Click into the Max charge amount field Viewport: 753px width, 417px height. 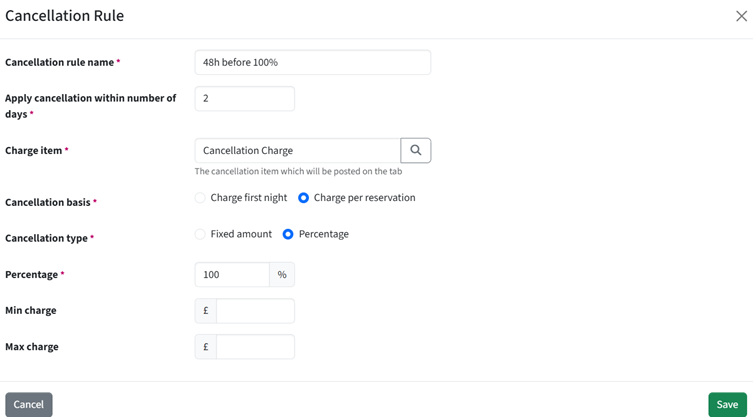(255, 347)
